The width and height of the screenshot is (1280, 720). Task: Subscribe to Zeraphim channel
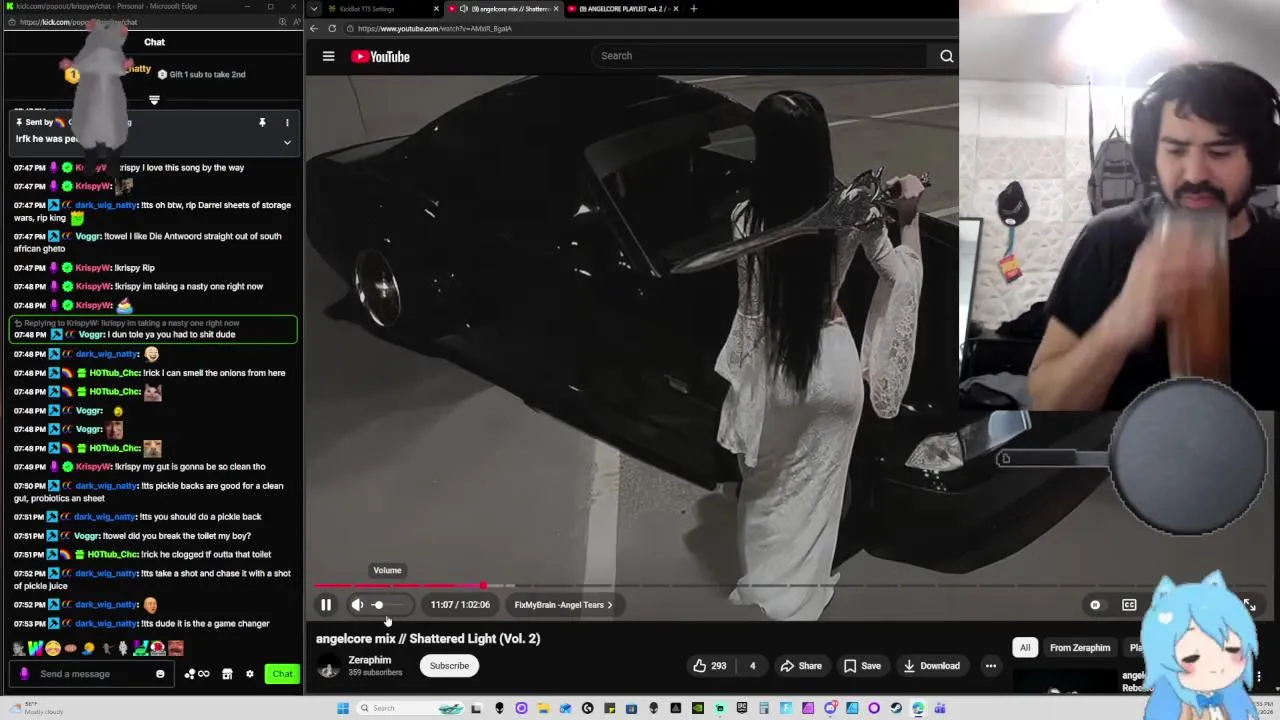click(449, 666)
